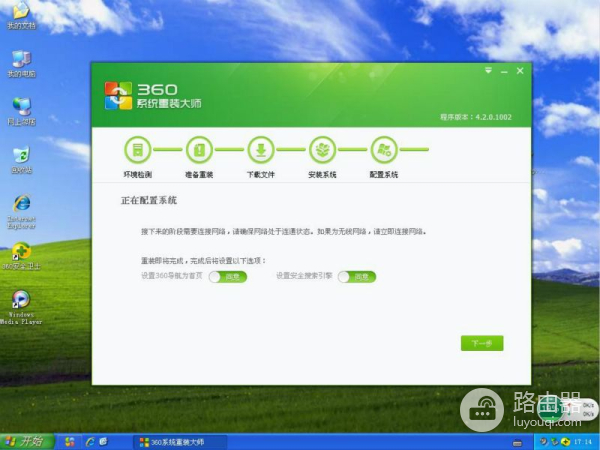The image size is (600, 450).
Task: Minimize the 360系统重装大师 window
Action: (504, 71)
